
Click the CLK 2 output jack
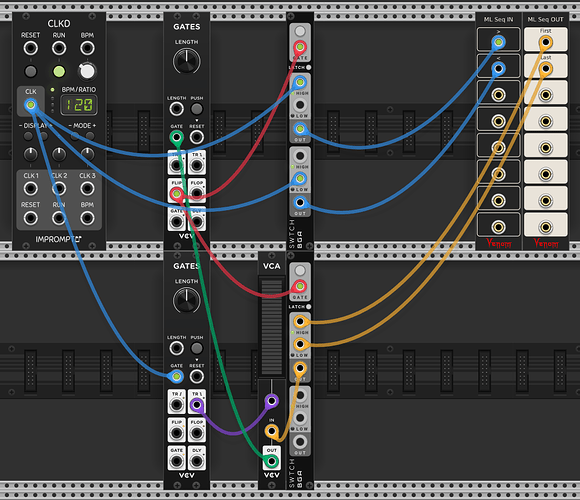pyautogui.click(x=59, y=189)
